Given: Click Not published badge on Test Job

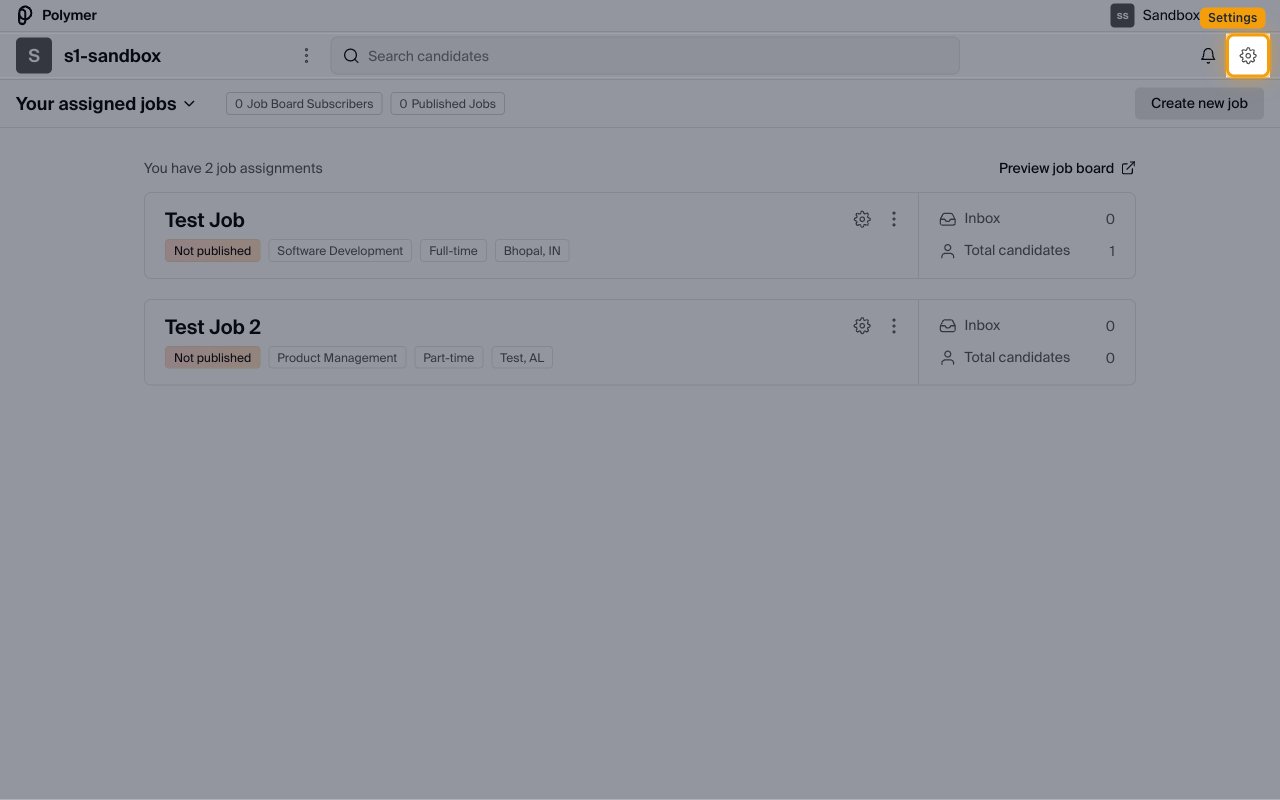Looking at the screenshot, I should (x=212, y=251).
